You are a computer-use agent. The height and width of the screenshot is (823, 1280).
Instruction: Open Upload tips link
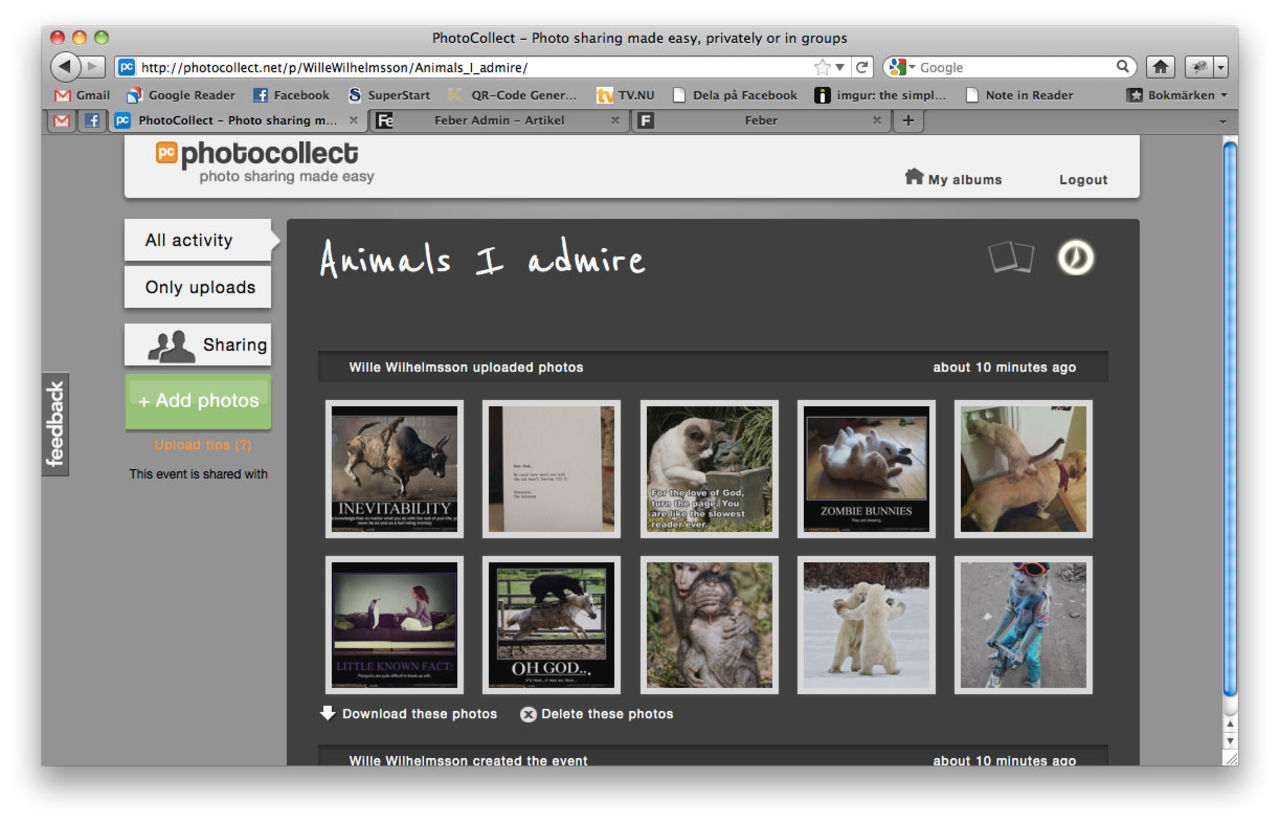[x=197, y=444]
